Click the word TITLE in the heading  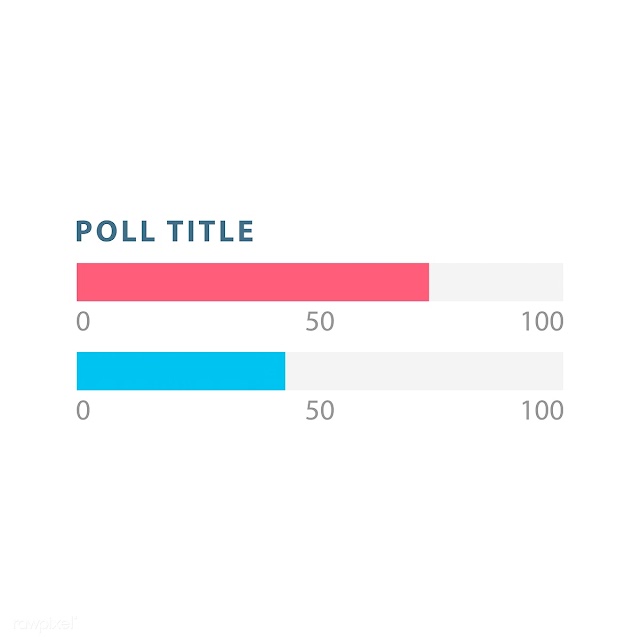[x=211, y=231]
